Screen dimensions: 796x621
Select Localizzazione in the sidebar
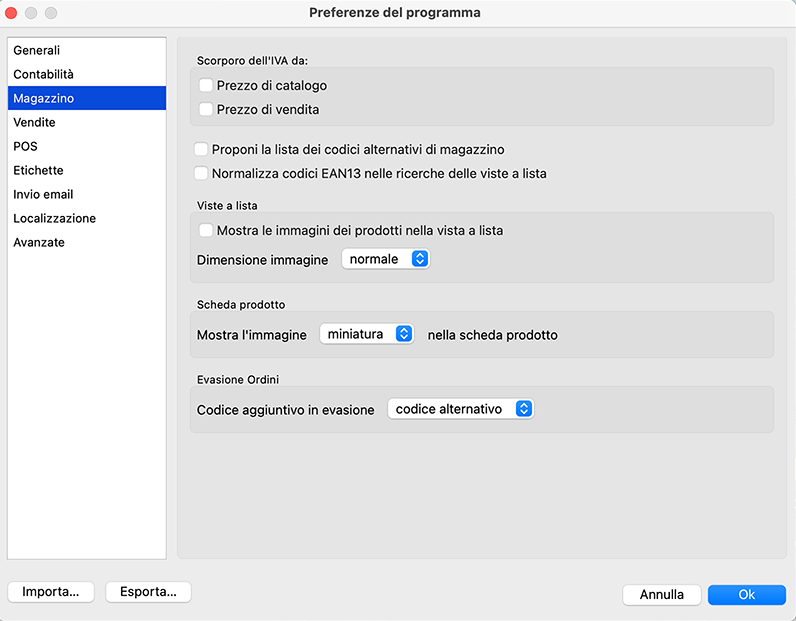(54, 218)
